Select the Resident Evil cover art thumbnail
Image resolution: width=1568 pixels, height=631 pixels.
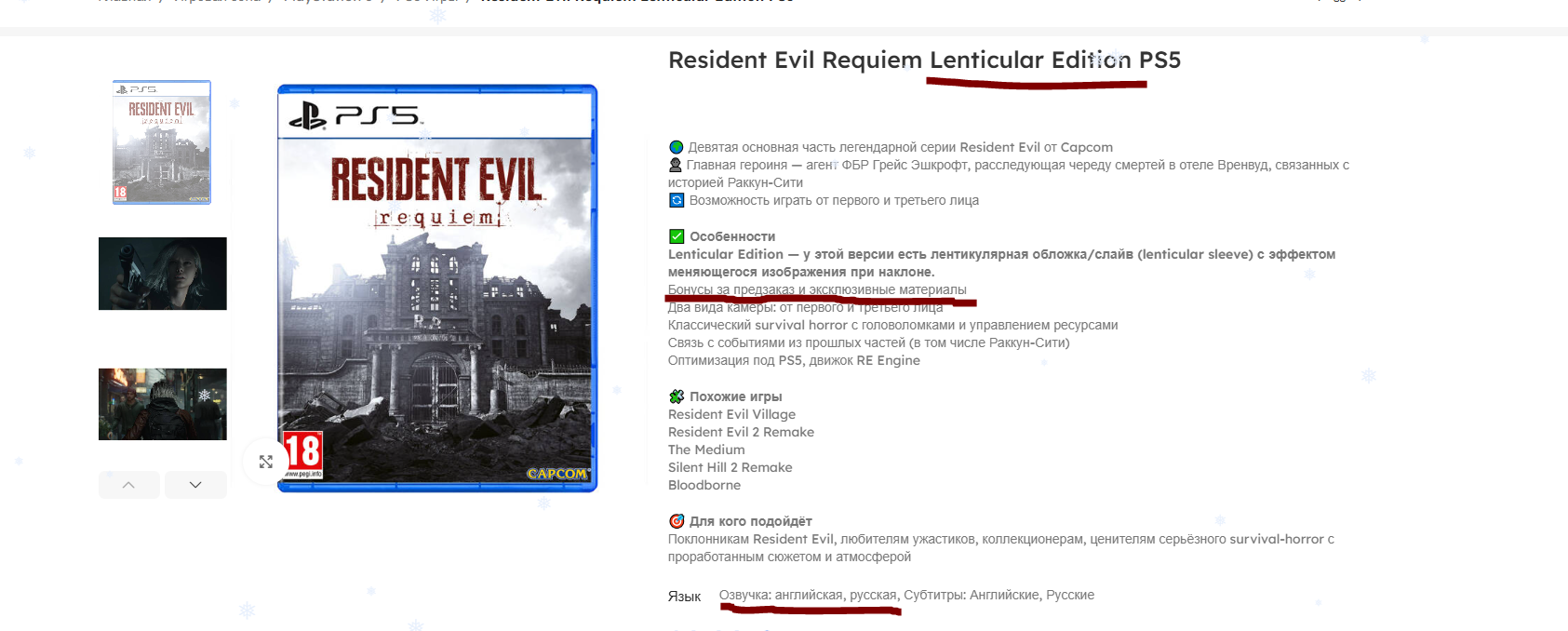[162, 142]
